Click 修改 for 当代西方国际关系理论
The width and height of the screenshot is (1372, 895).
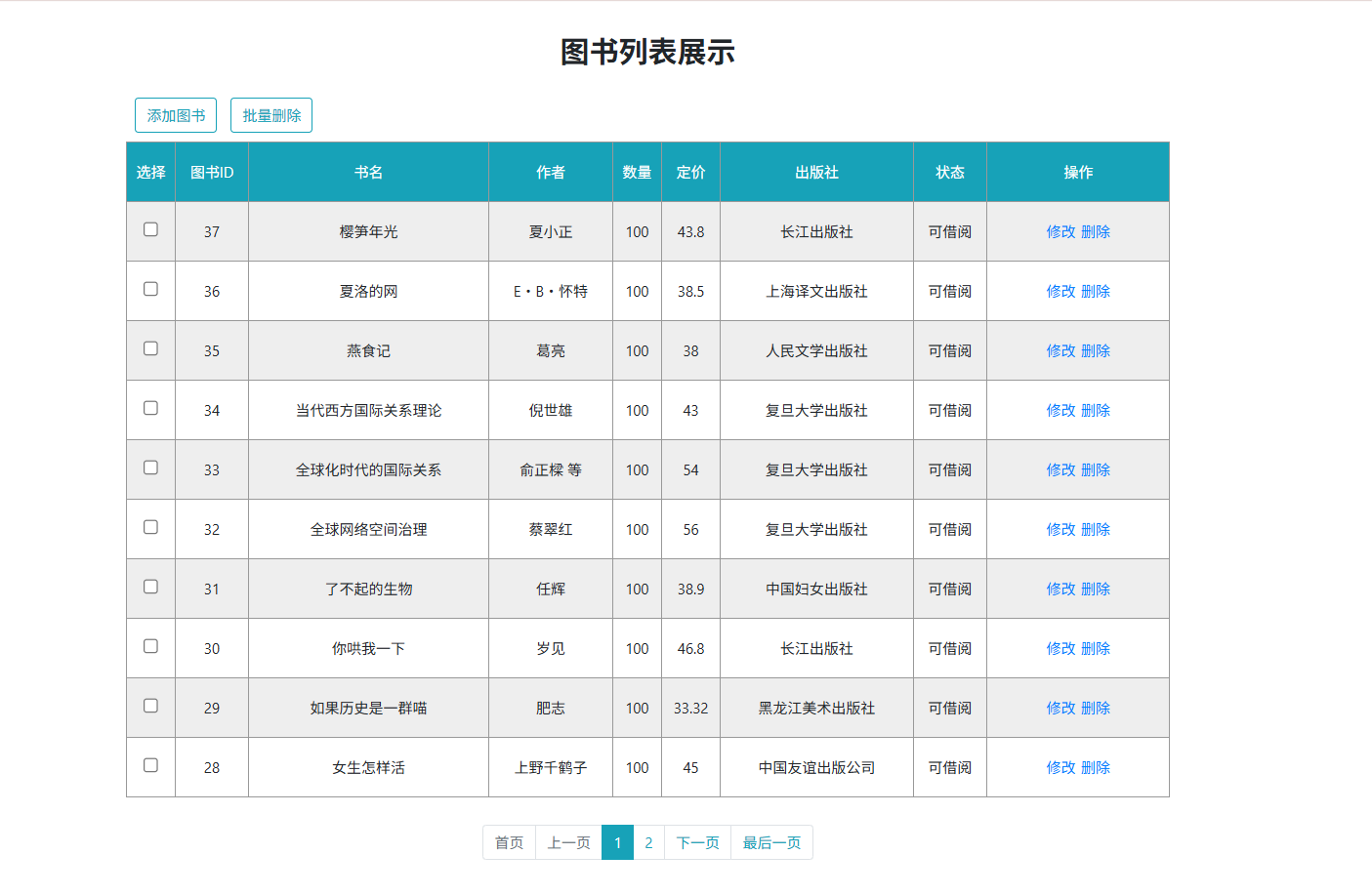[1060, 410]
